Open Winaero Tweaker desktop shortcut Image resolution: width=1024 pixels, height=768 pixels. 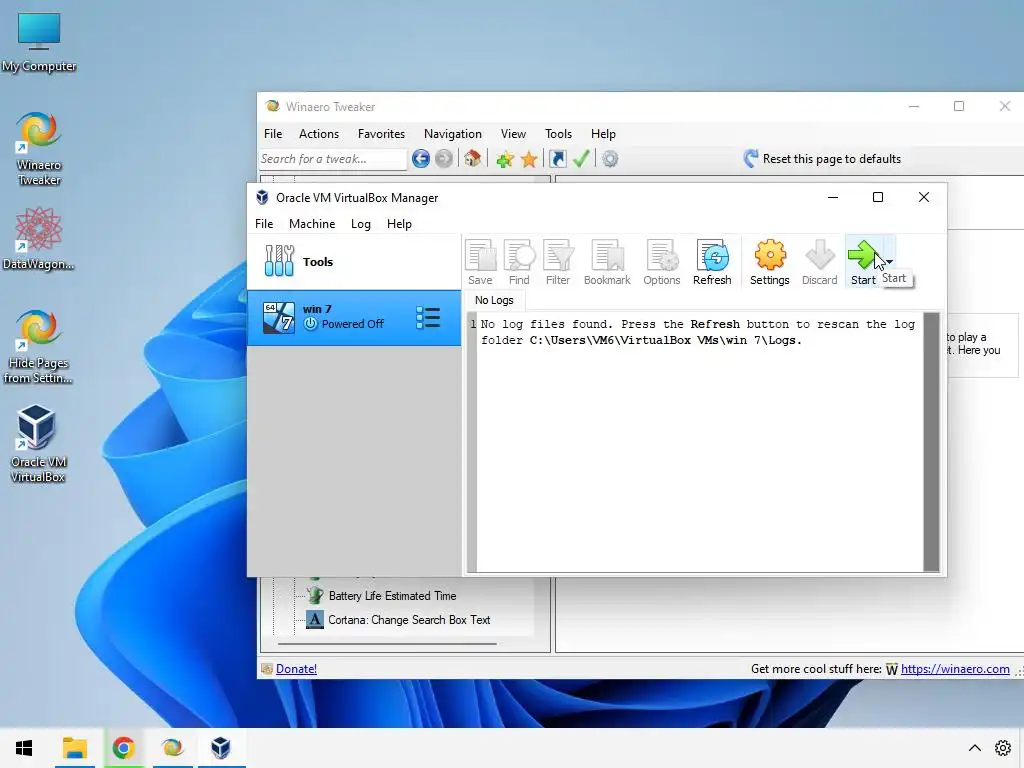[x=39, y=149]
